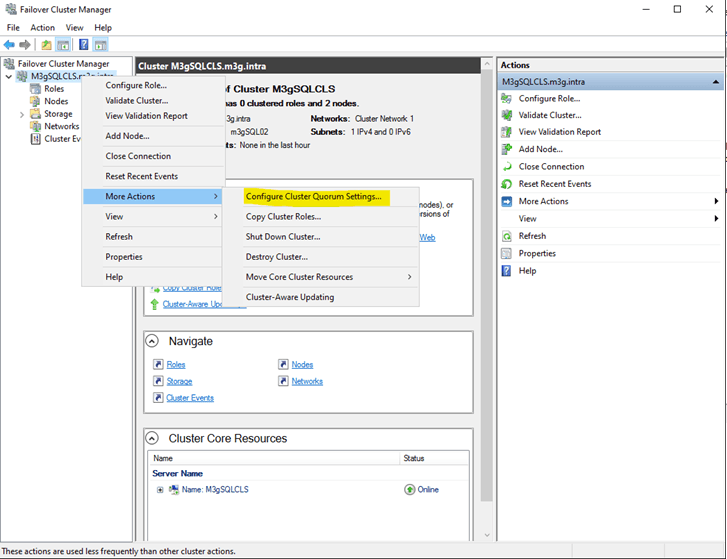This screenshot has width=727, height=559.
Task: Toggle the Show/Hide Console Tree toolbar icon
Action: (x=63, y=45)
